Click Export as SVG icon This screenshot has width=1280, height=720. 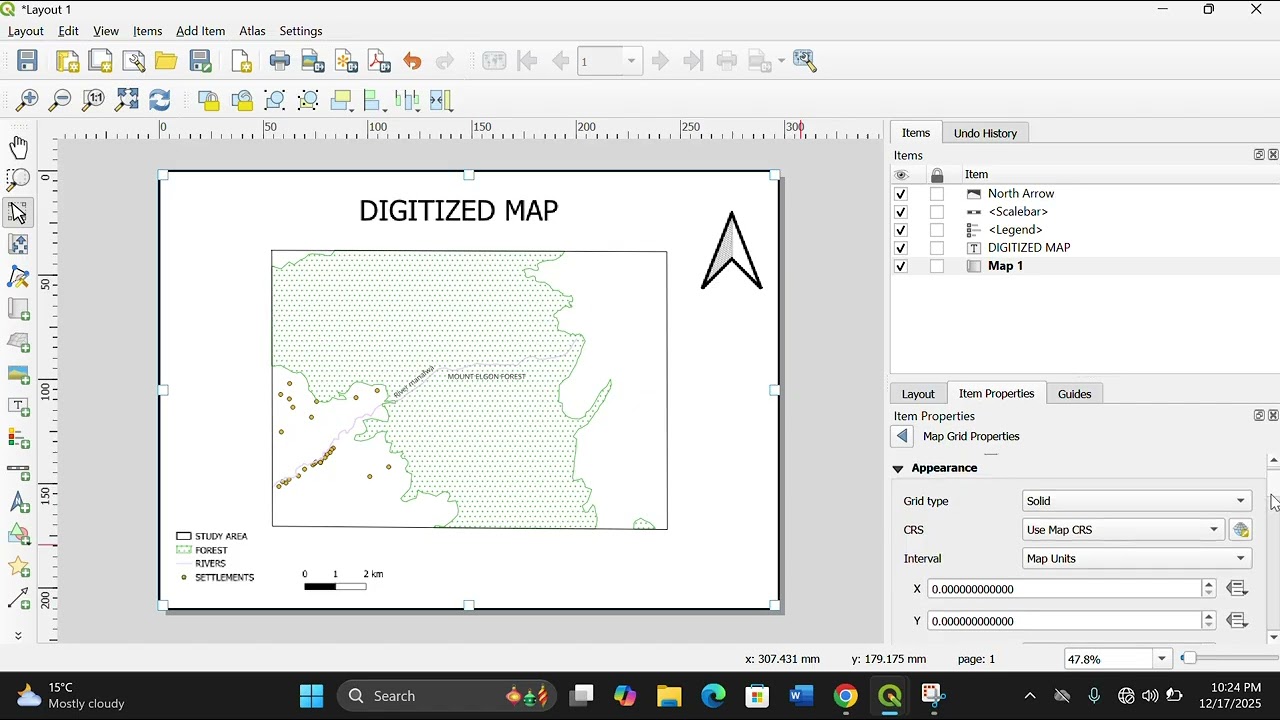346,61
